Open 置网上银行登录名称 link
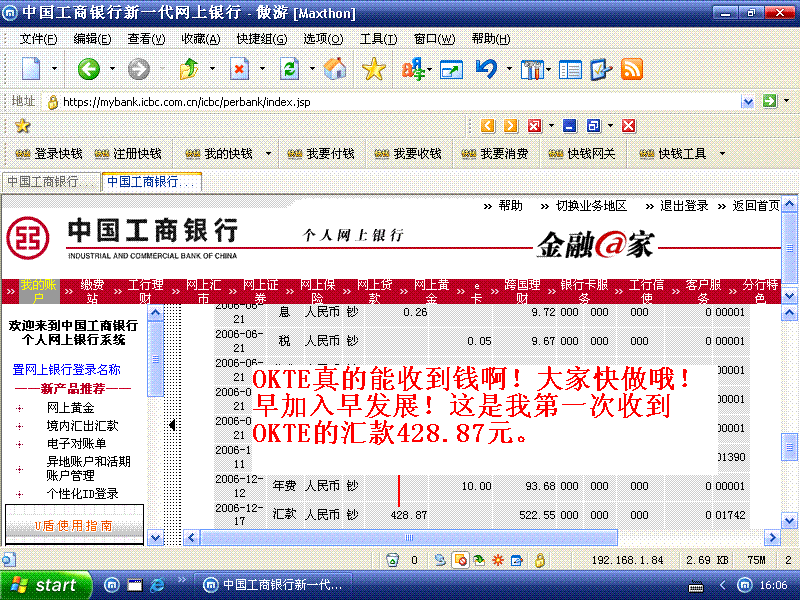 [66, 369]
